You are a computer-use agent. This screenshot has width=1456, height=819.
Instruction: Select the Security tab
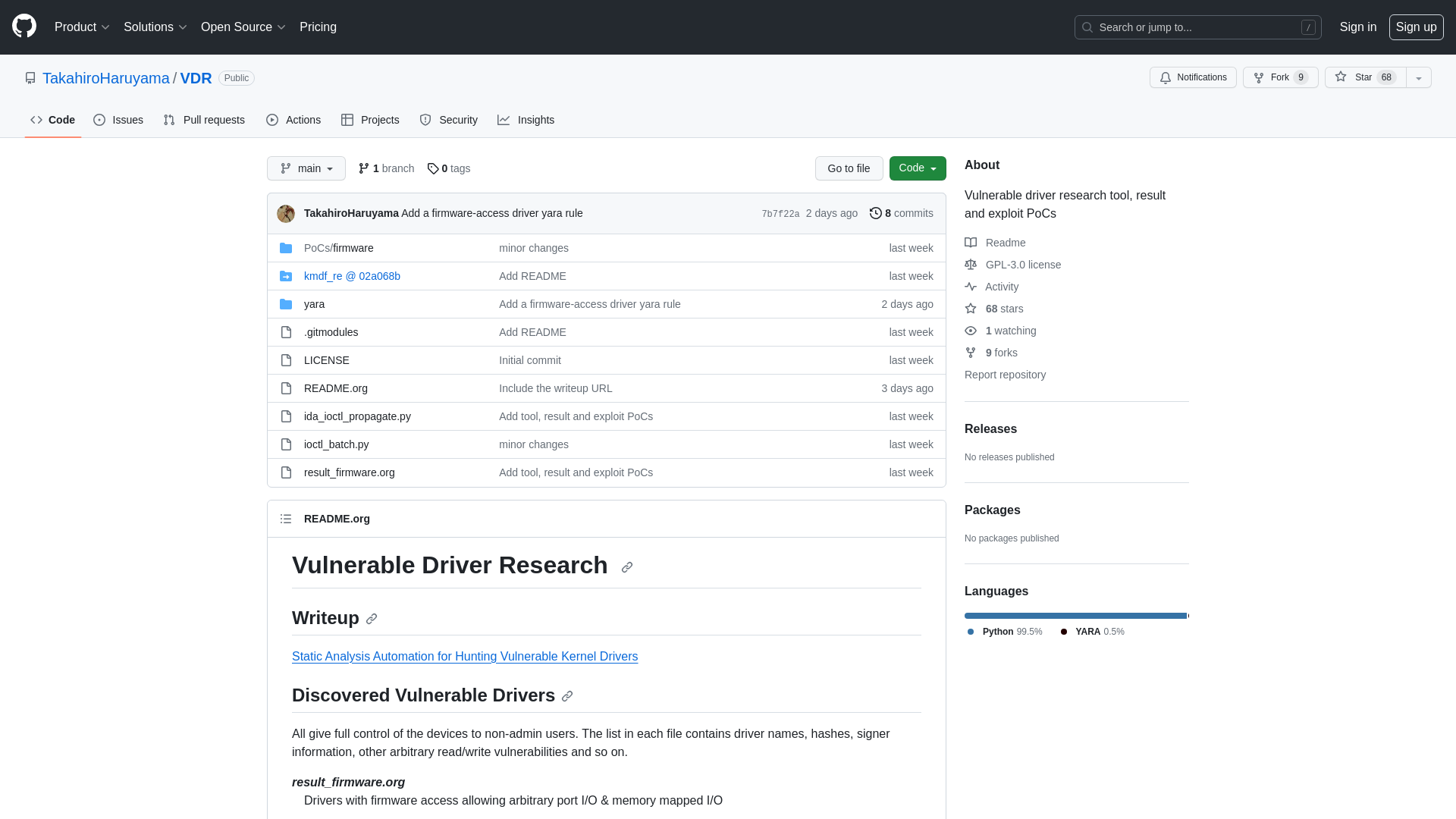tap(448, 119)
